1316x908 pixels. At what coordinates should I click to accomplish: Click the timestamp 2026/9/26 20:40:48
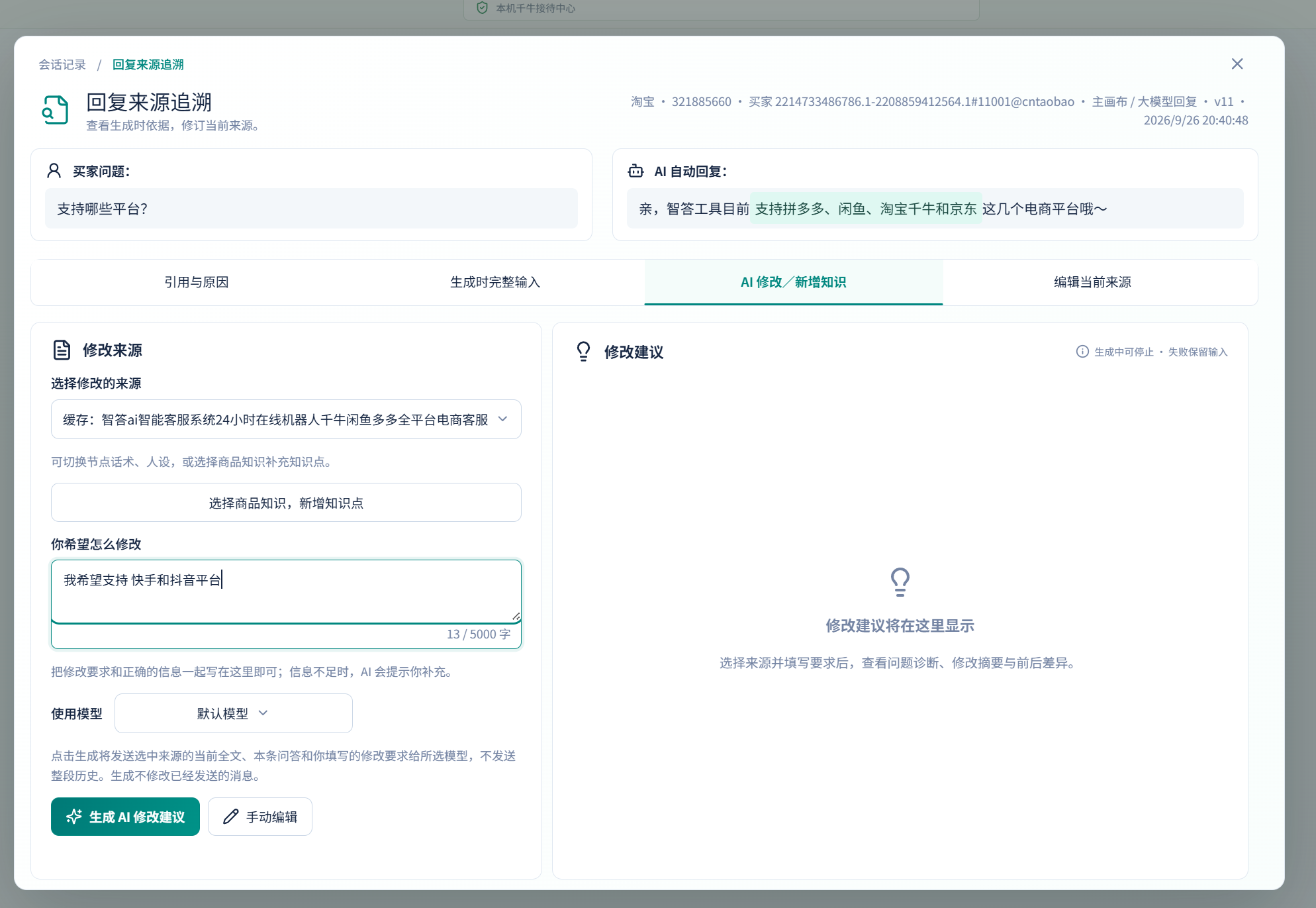pos(1196,121)
